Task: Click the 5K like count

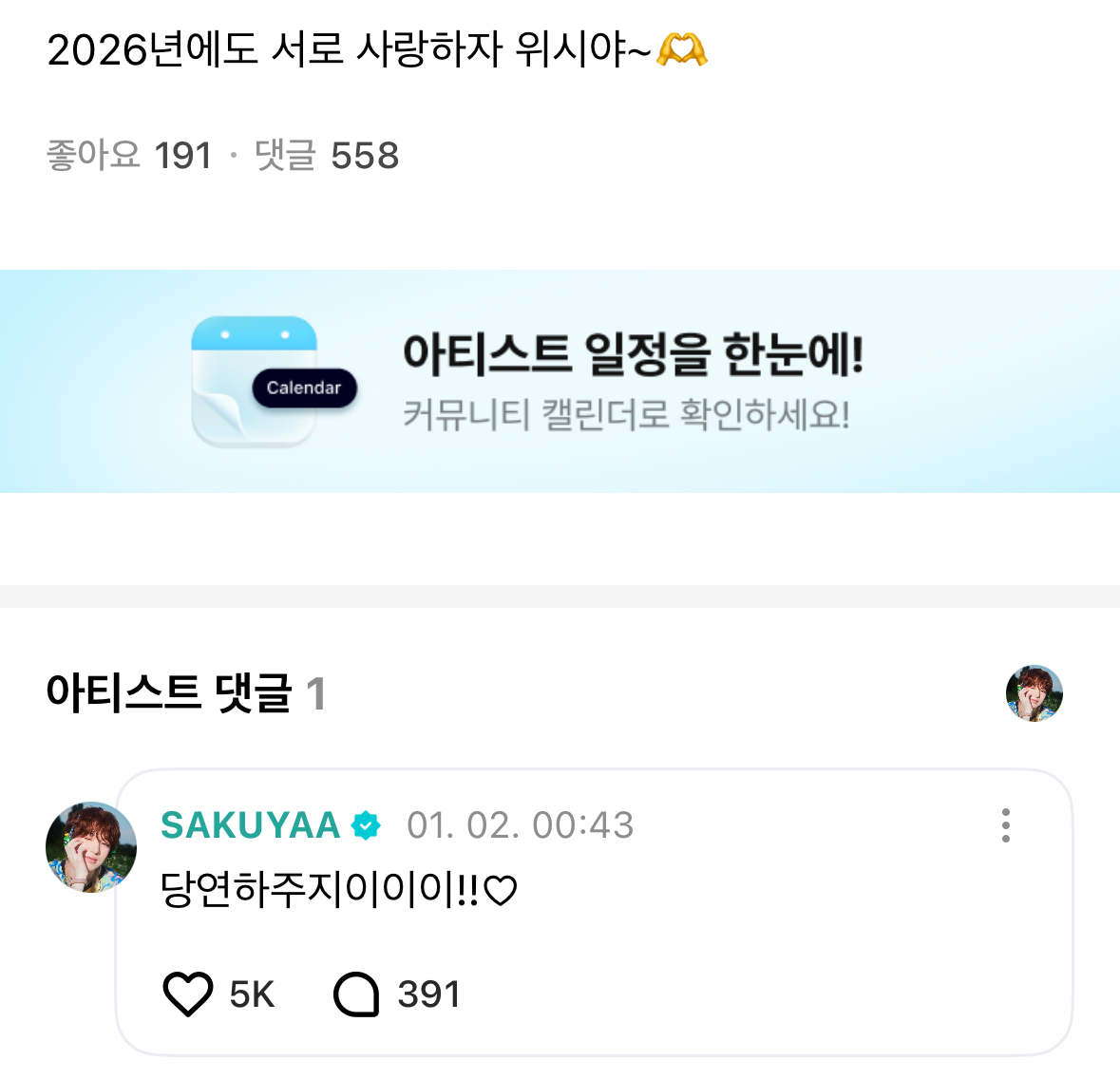Action: pyautogui.click(x=252, y=994)
